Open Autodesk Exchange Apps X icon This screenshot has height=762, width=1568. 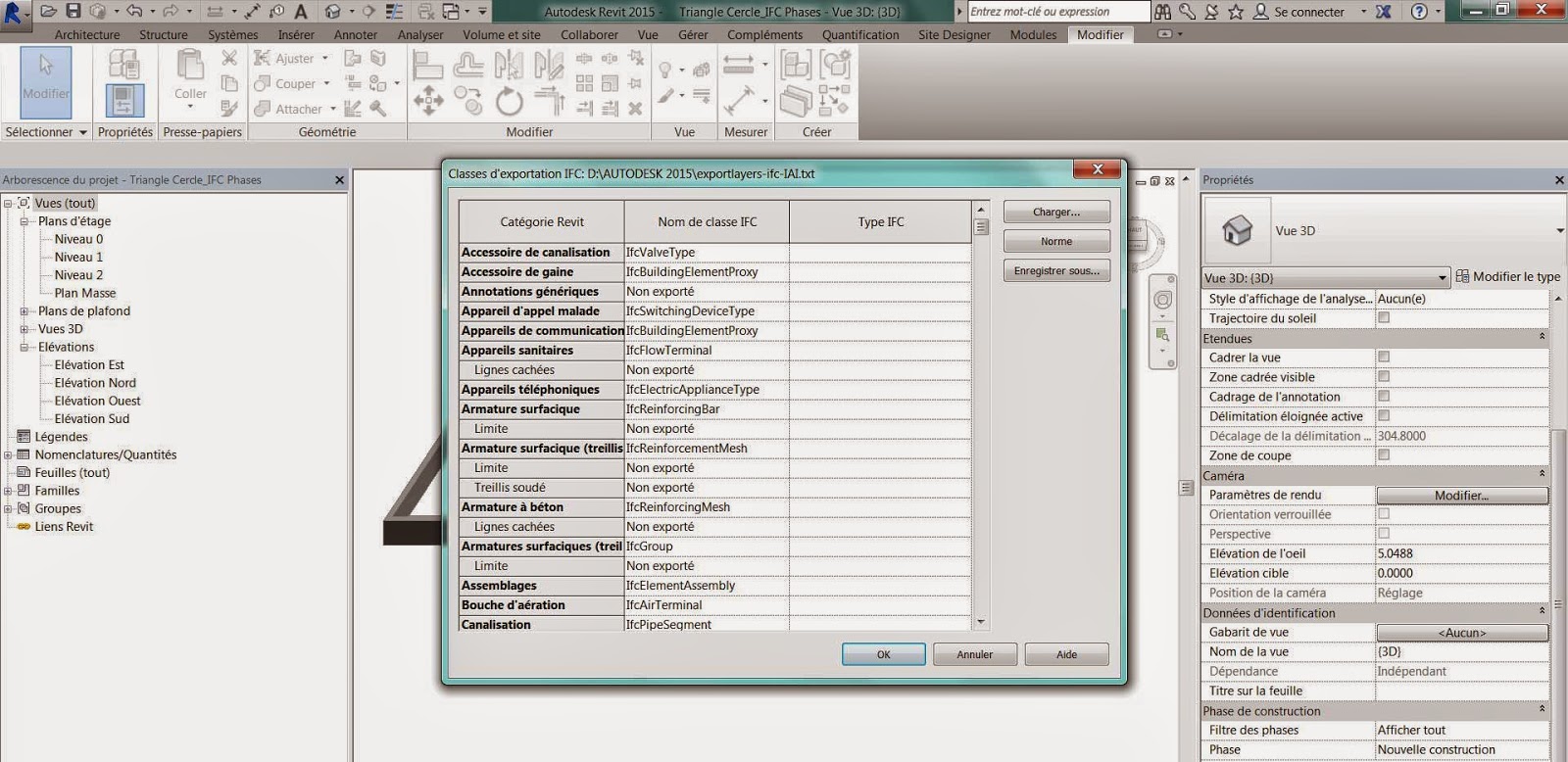[1383, 12]
